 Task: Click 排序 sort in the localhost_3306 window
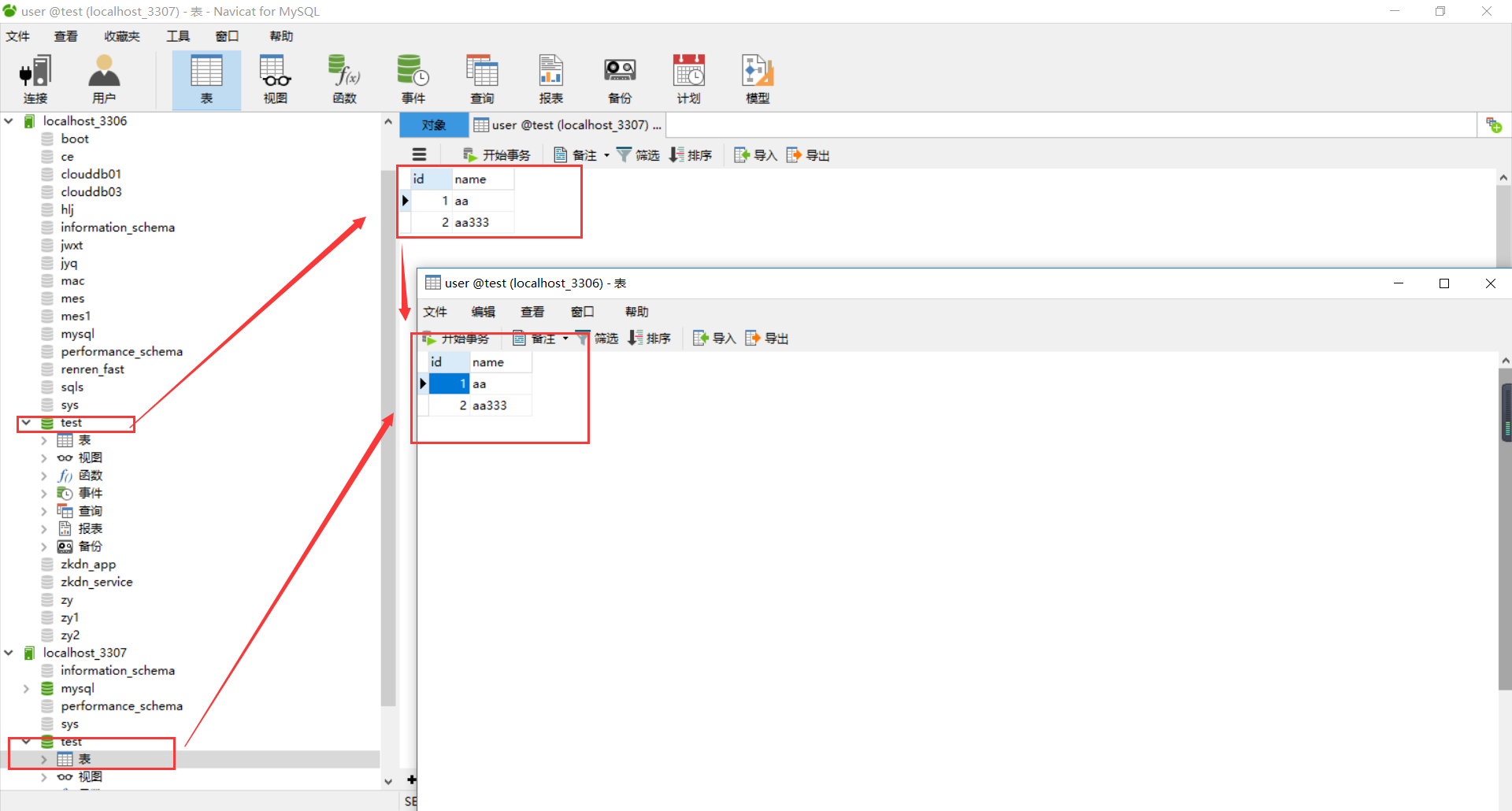coord(650,339)
